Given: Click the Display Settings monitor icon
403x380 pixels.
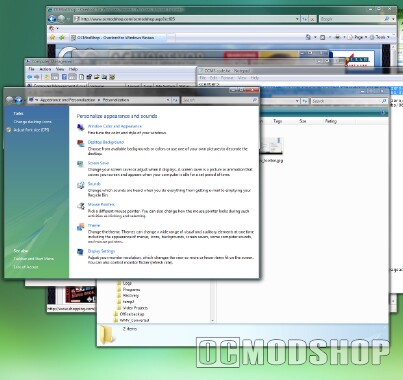Looking at the screenshot, I should coord(80,252).
